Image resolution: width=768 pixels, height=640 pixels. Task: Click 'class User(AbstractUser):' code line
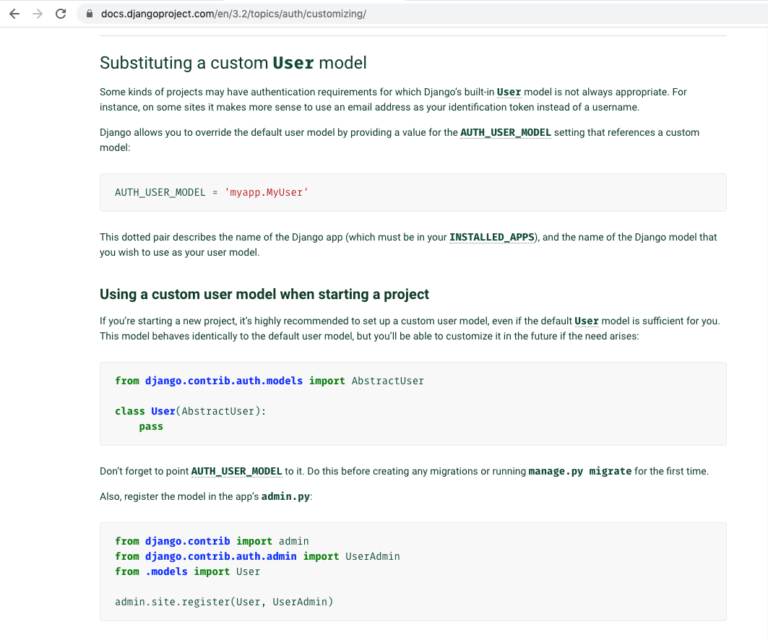191,411
